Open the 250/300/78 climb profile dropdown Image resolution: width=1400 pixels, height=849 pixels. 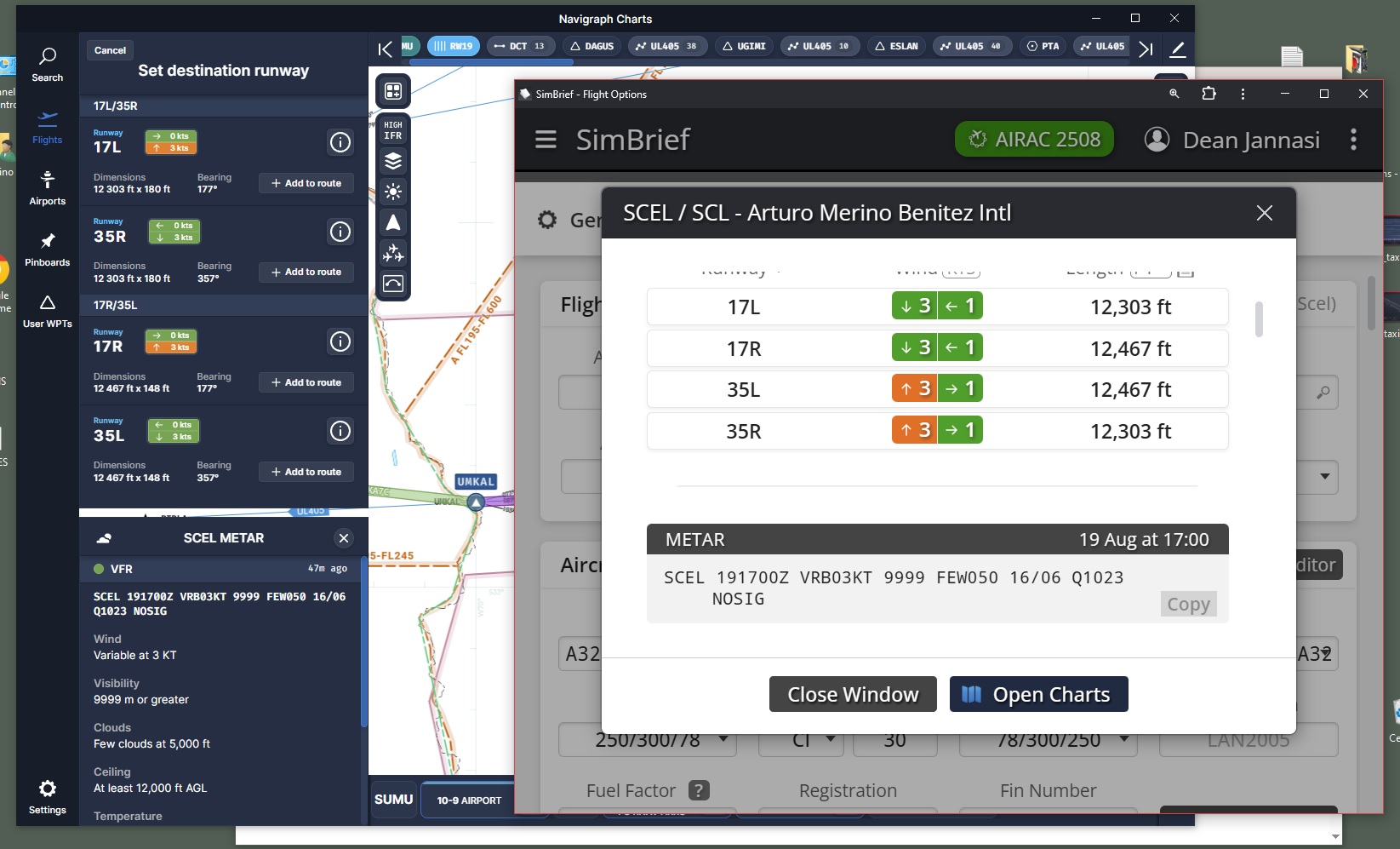coord(648,740)
